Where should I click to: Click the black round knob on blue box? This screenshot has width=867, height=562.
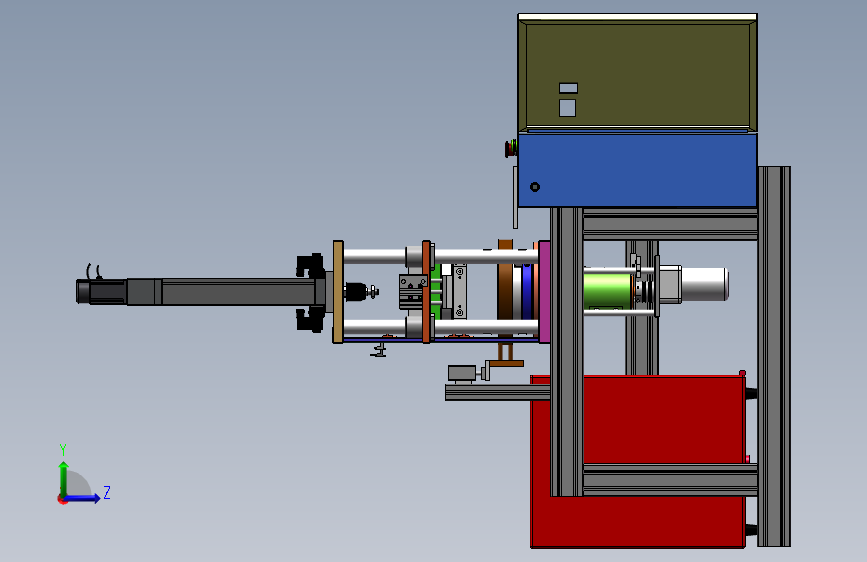(x=535, y=187)
